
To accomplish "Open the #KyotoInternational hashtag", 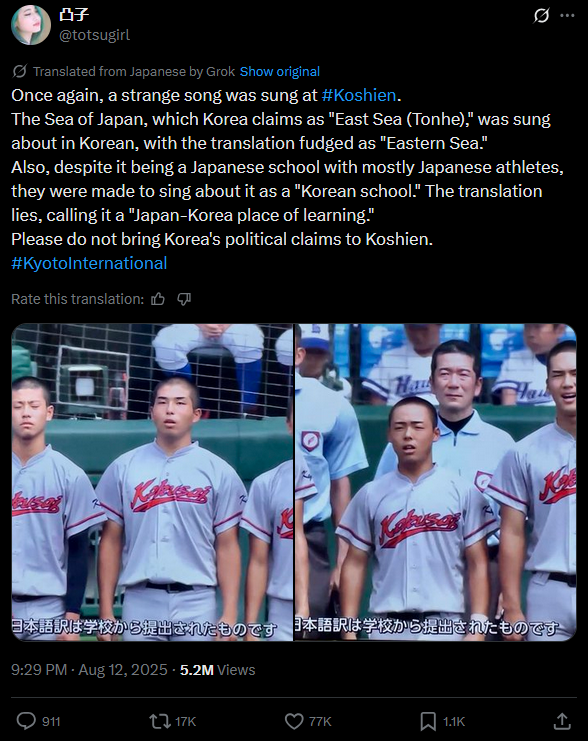I will [89, 263].
